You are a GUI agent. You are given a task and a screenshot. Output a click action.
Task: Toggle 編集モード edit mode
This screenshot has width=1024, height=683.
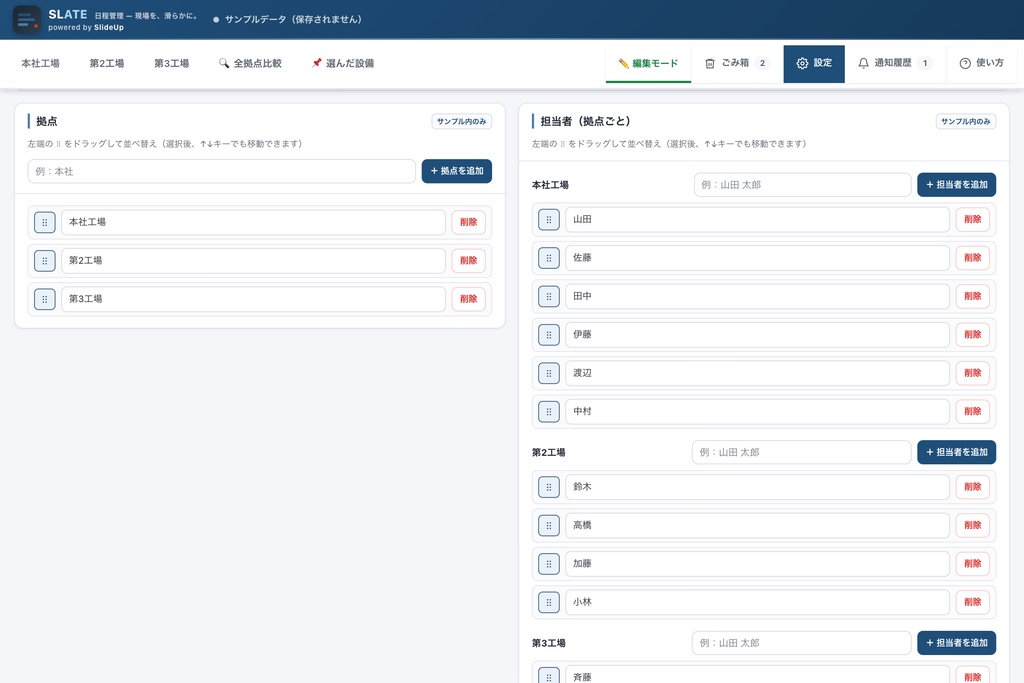[x=648, y=63]
